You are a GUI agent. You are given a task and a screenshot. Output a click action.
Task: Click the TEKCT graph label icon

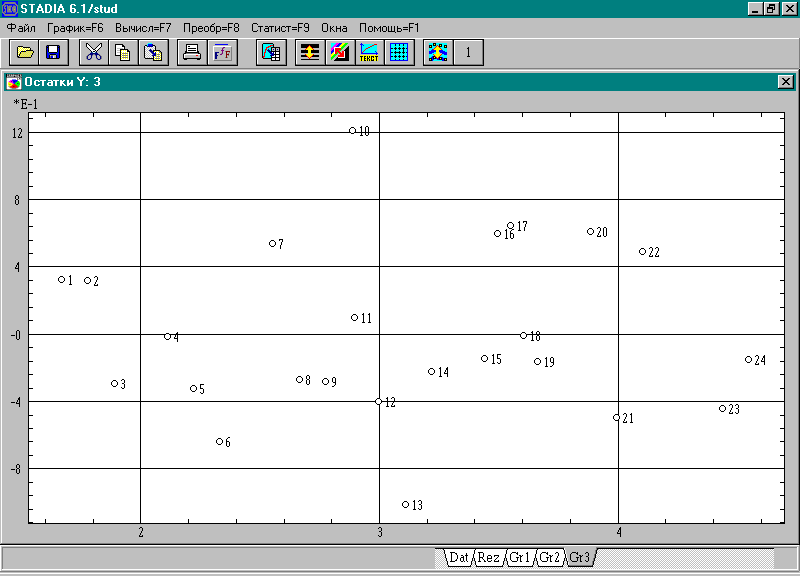click(x=369, y=52)
